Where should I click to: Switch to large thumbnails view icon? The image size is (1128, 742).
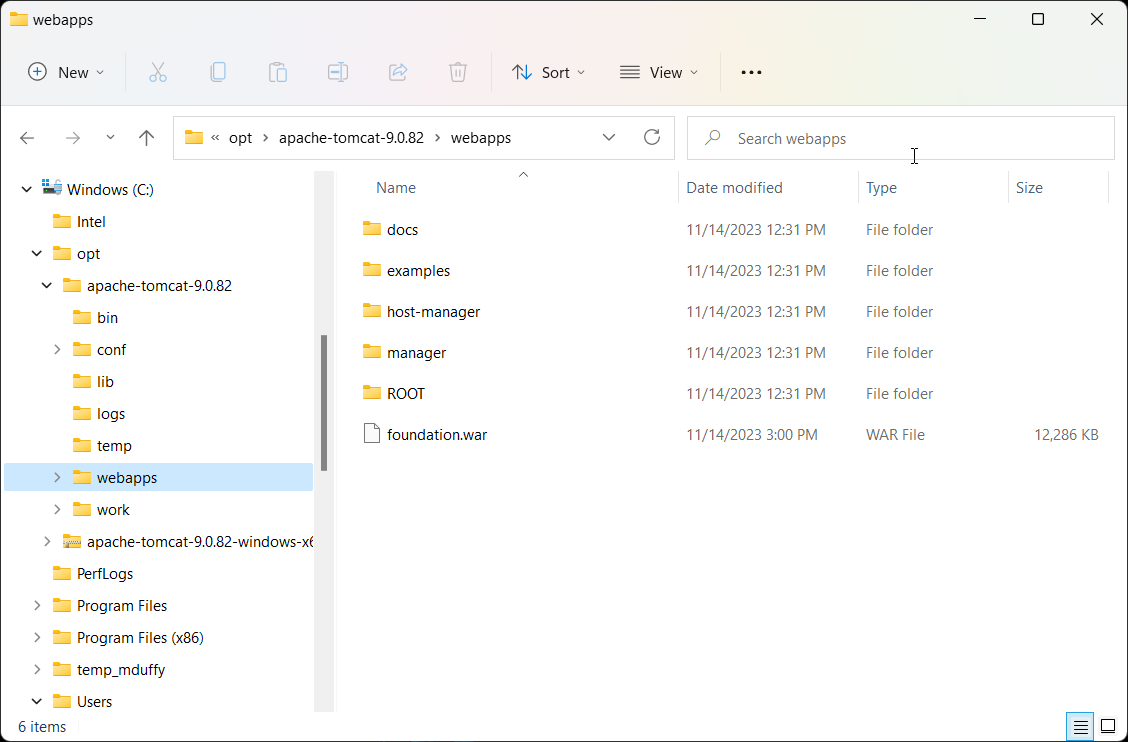tap(1109, 727)
